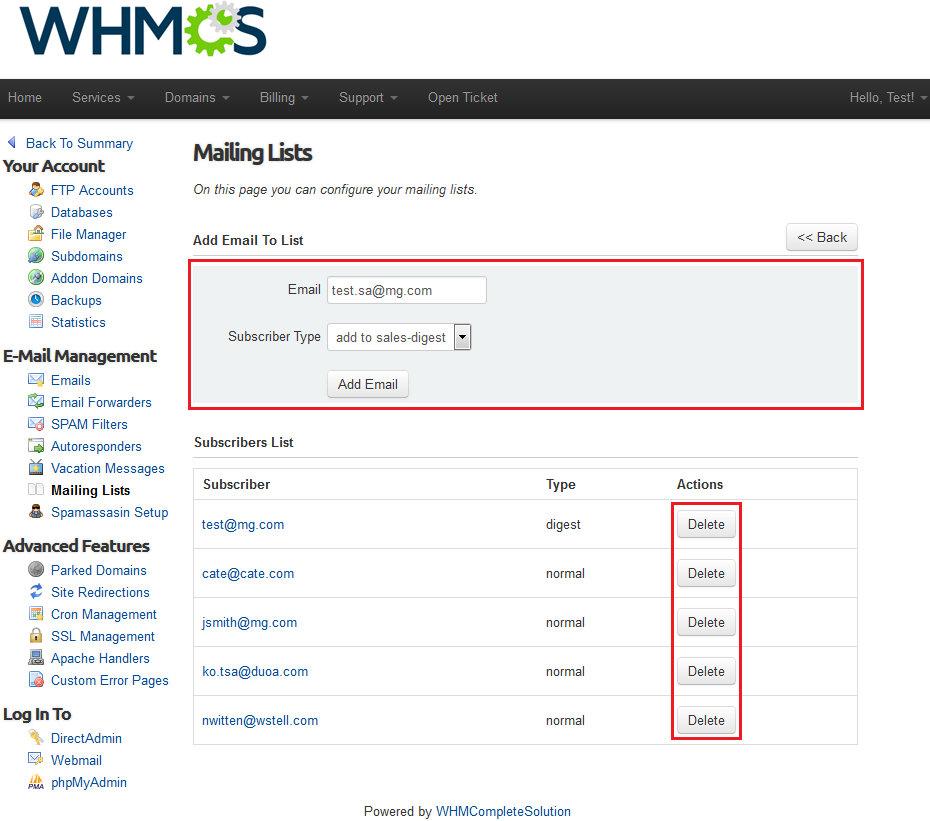The height and width of the screenshot is (821, 930).
Task: Open the Hello, Test! user dropdown
Action: [887, 98]
